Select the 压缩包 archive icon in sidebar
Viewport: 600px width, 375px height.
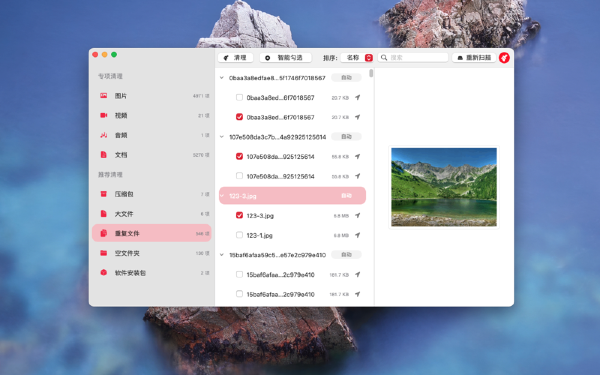click(103, 194)
